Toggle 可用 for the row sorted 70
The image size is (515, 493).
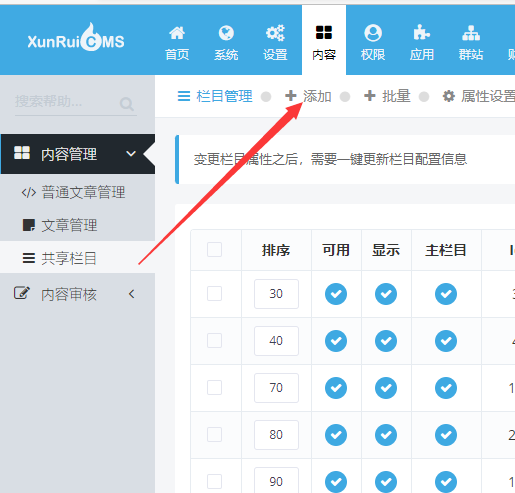(x=336, y=388)
